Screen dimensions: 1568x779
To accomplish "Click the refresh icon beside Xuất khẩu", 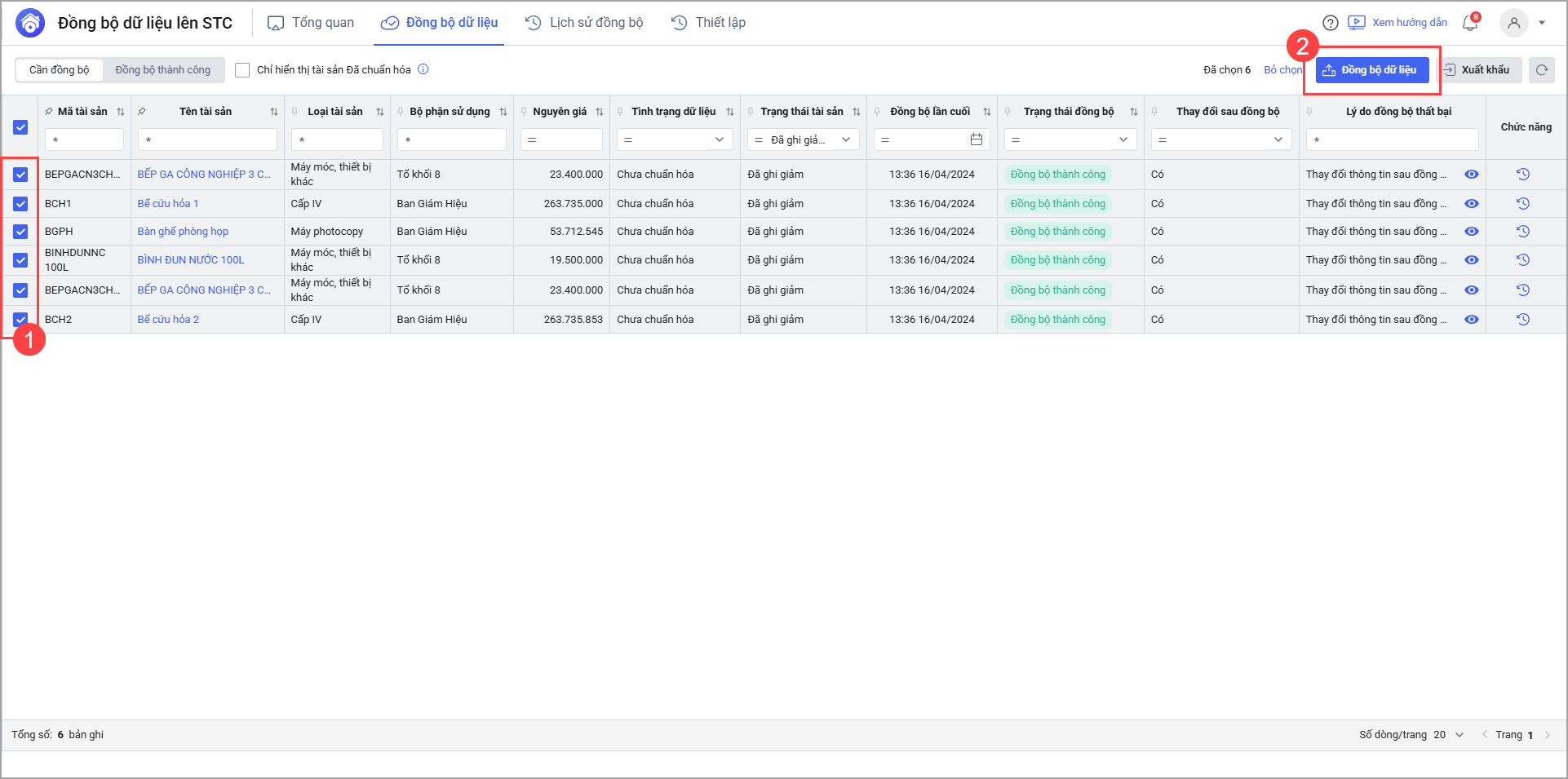I will click(x=1541, y=70).
